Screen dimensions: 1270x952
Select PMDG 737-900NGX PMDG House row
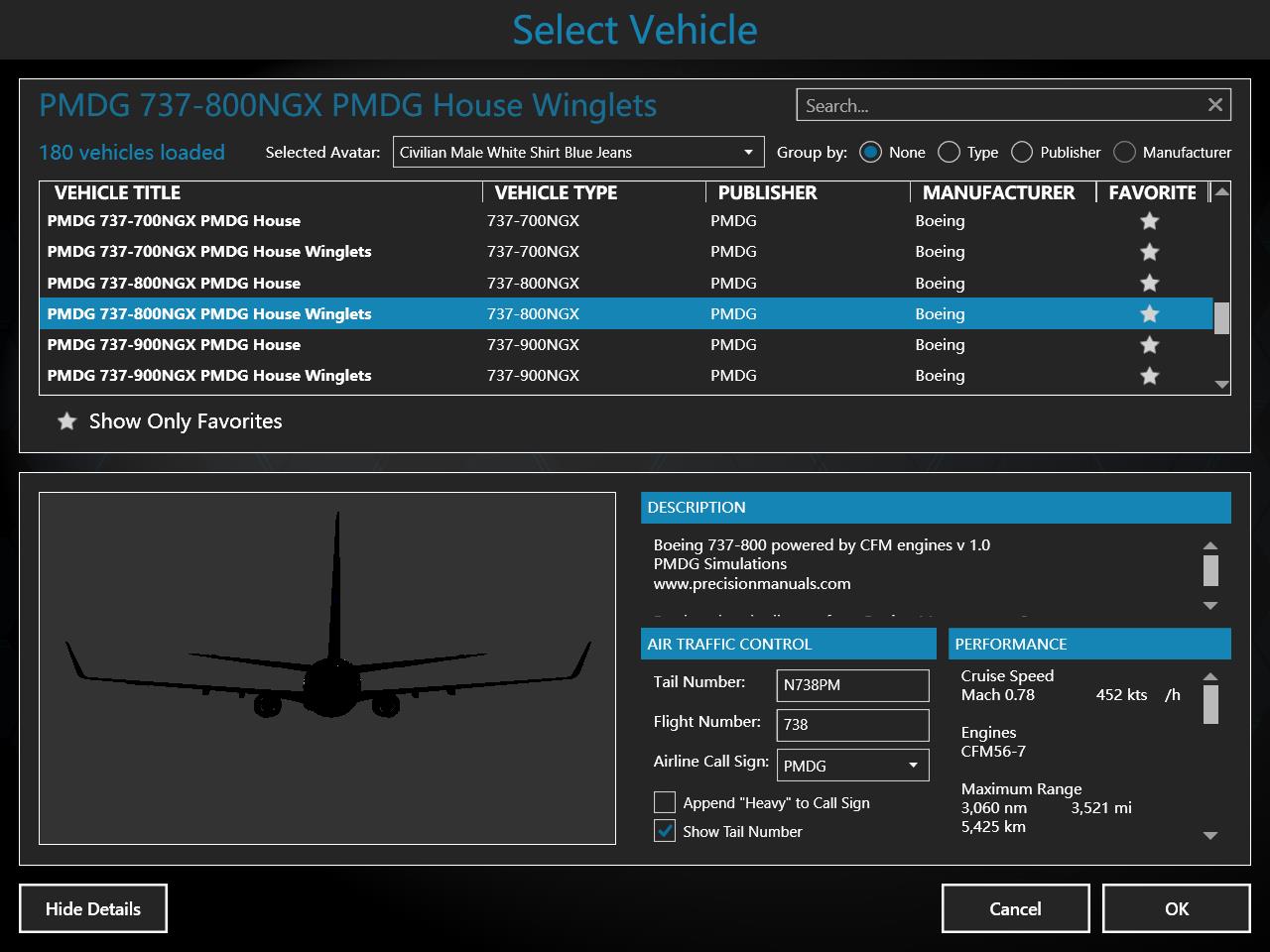coord(626,345)
